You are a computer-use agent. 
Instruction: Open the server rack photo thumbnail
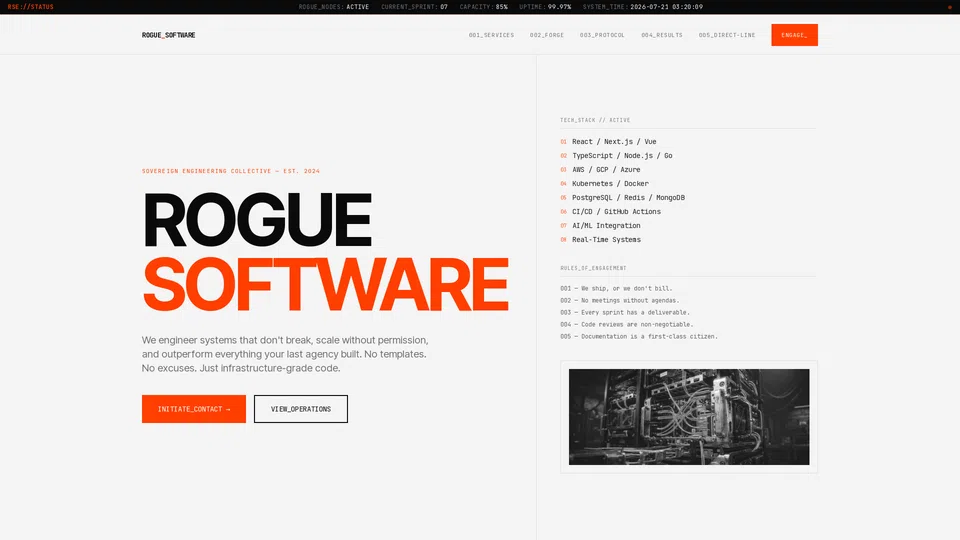[x=689, y=416]
